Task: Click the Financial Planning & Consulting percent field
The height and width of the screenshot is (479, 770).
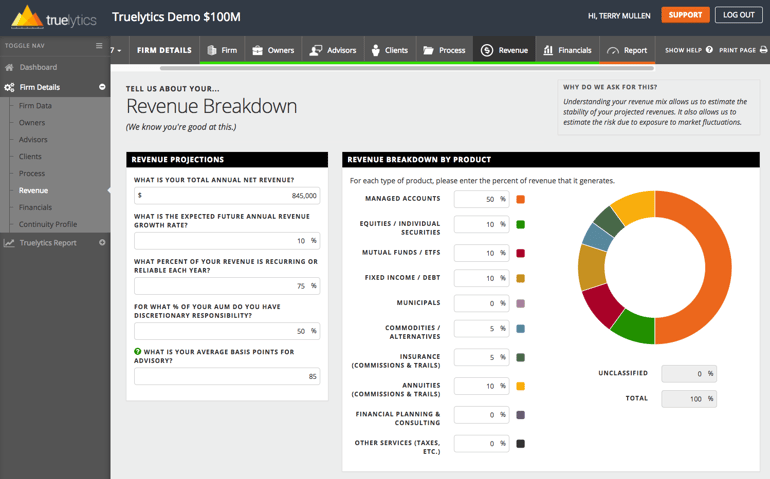Action: coord(481,415)
